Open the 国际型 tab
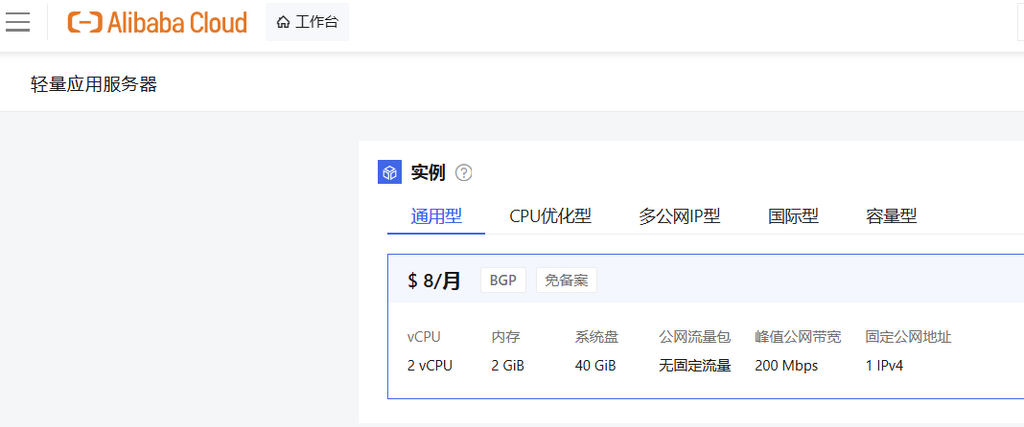This screenshot has width=1024, height=427. pos(793,216)
